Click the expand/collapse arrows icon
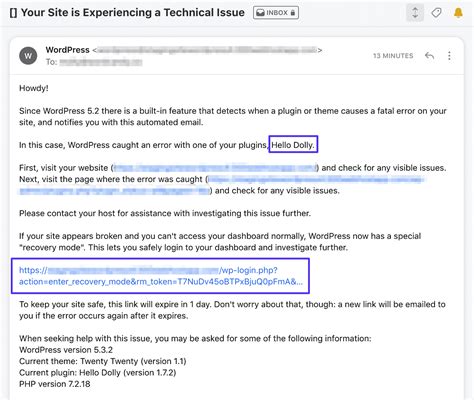Screen dimensions: 474x400 click(415, 13)
